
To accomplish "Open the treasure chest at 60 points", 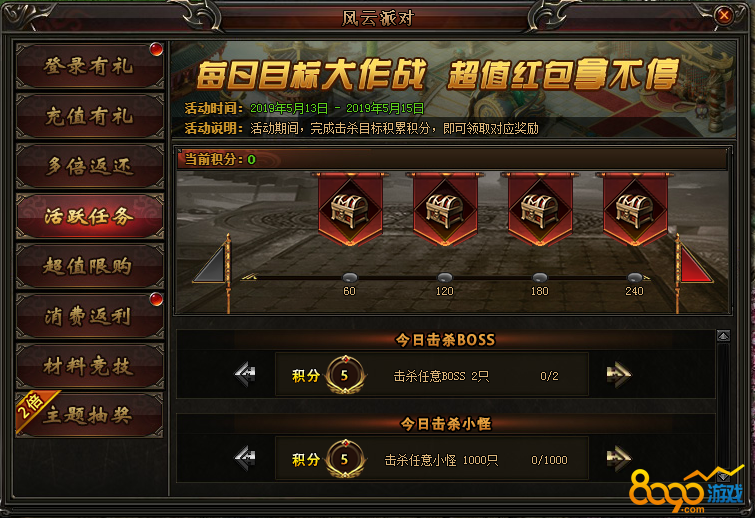I will 350,209.
